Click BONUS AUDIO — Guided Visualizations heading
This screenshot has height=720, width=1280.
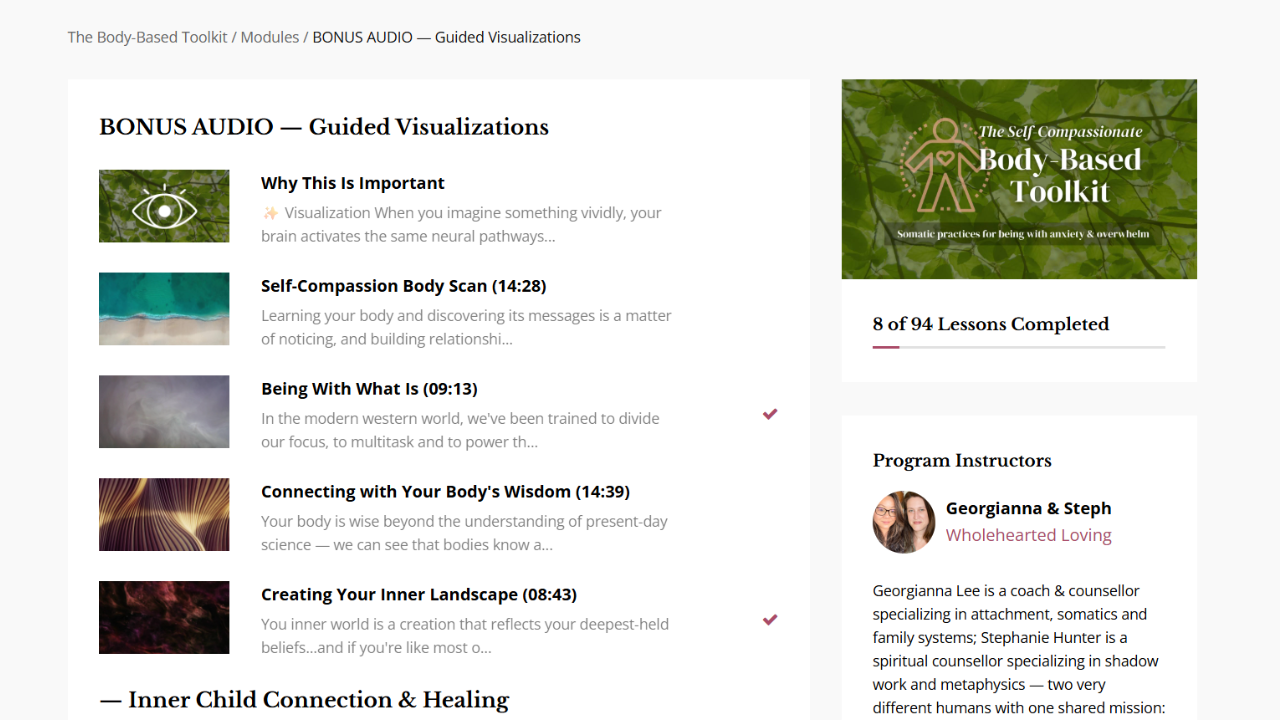click(324, 127)
